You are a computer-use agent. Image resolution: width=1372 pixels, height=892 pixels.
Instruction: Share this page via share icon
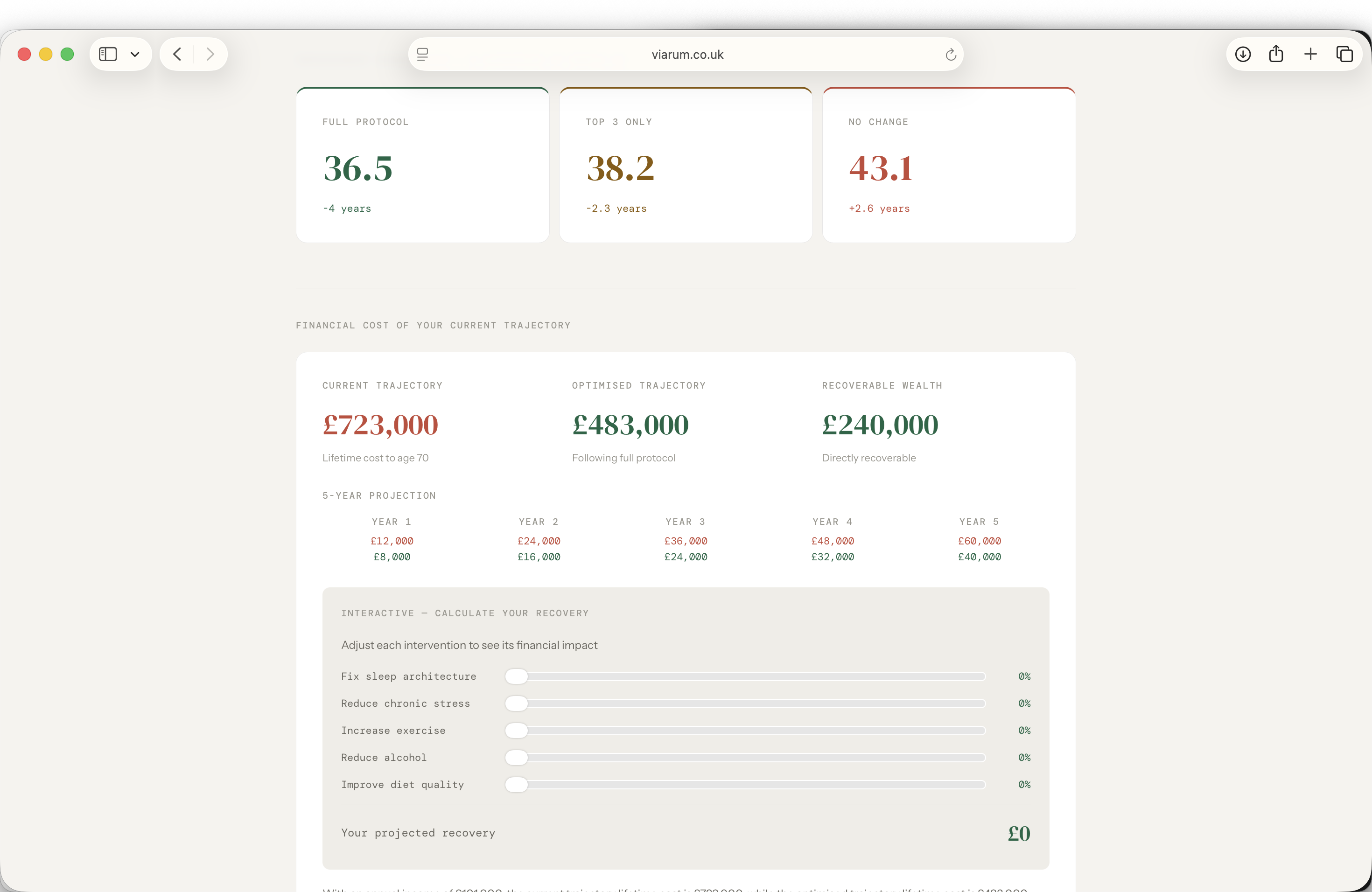point(1276,54)
